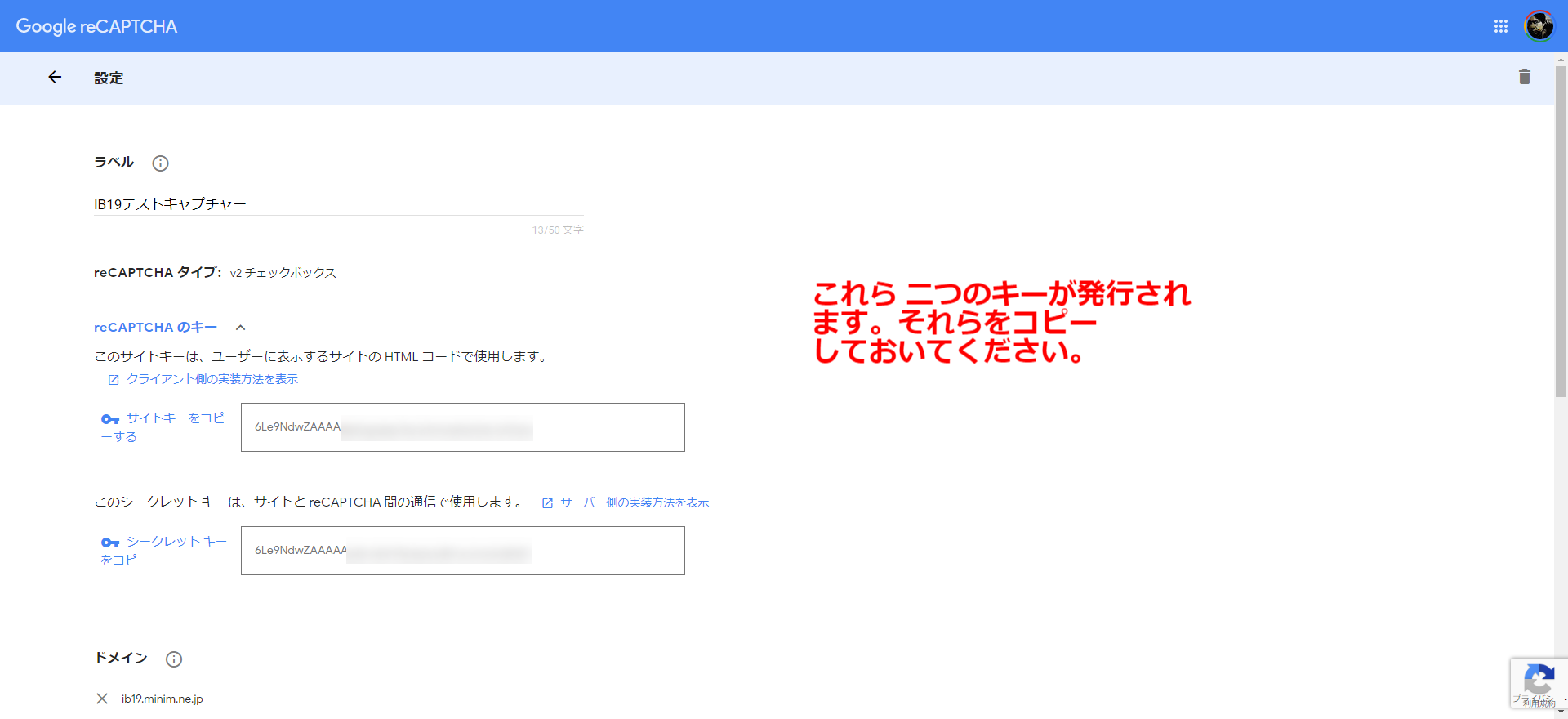This screenshot has height=719, width=1568.
Task: Click the trash delete icon
Action: (1524, 78)
